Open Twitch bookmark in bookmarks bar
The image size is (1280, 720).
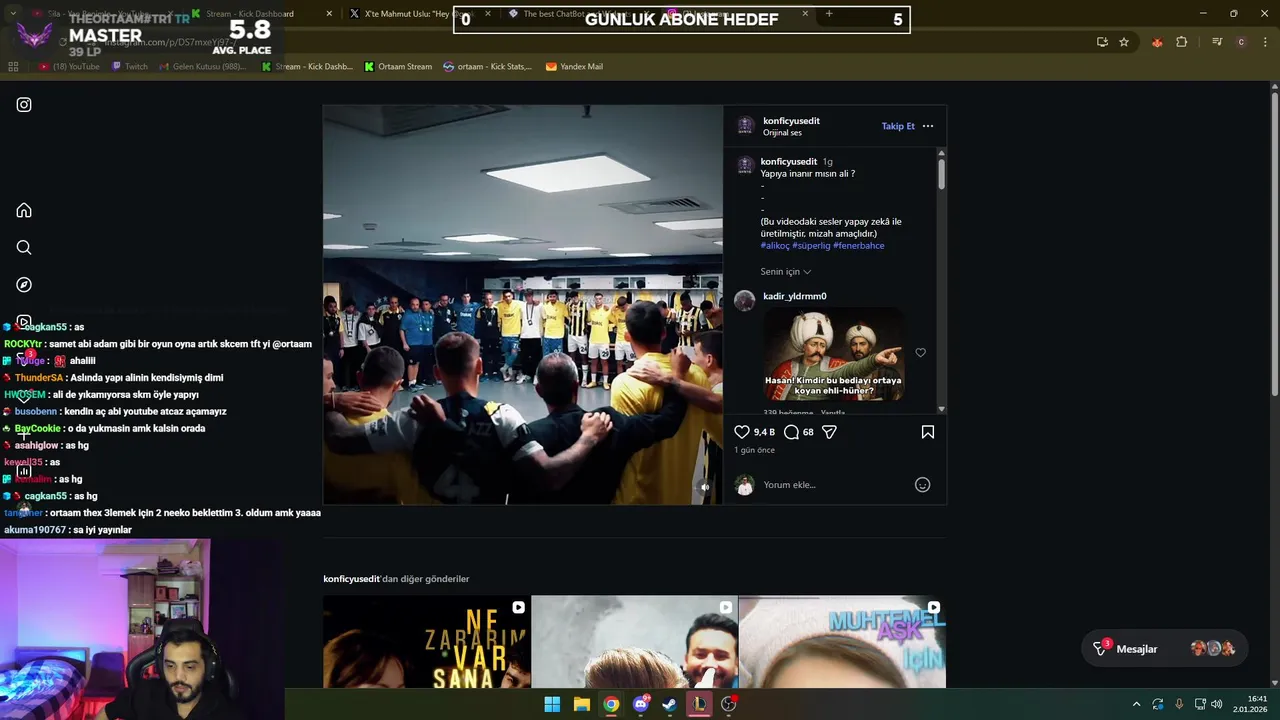(x=129, y=67)
